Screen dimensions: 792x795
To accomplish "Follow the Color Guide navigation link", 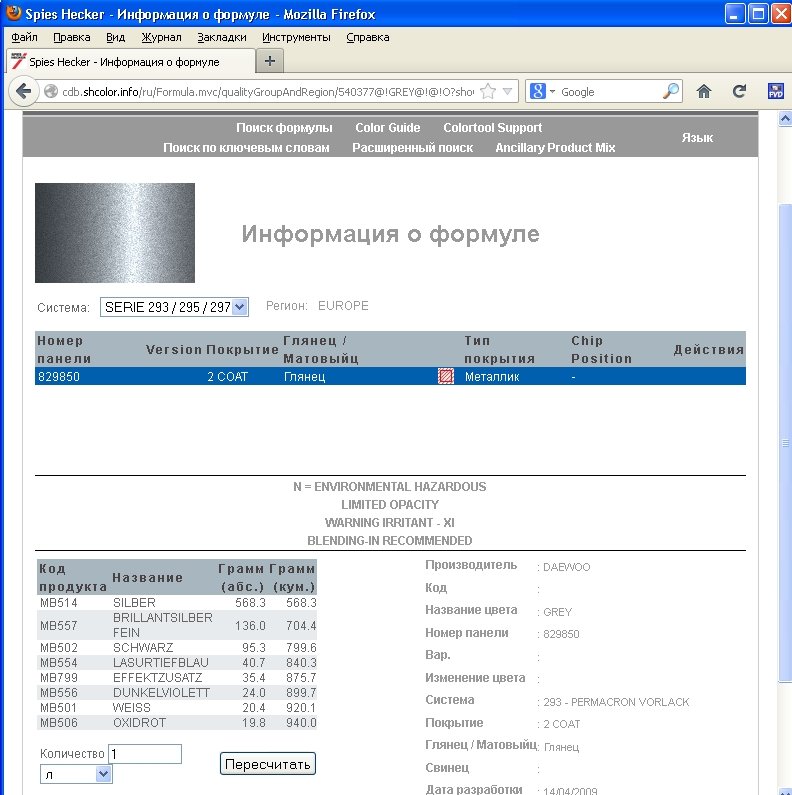I will (x=388, y=128).
